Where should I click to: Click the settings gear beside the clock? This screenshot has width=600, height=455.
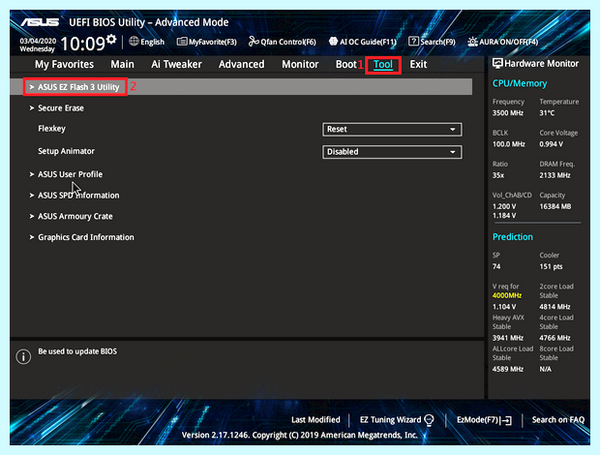[x=111, y=39]
